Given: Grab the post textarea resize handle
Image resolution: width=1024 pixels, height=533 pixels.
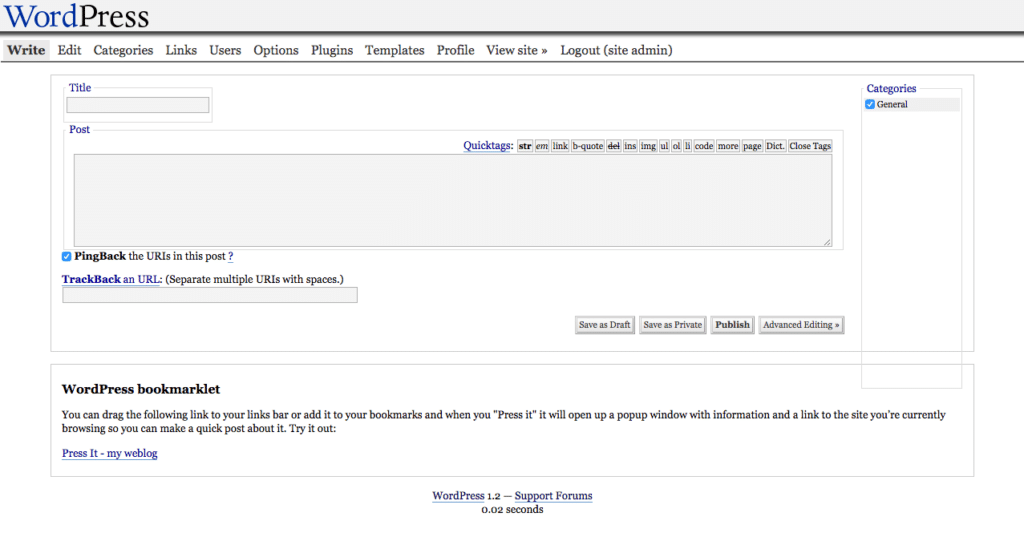Looking at the screenshot, I should click(827, 242).
